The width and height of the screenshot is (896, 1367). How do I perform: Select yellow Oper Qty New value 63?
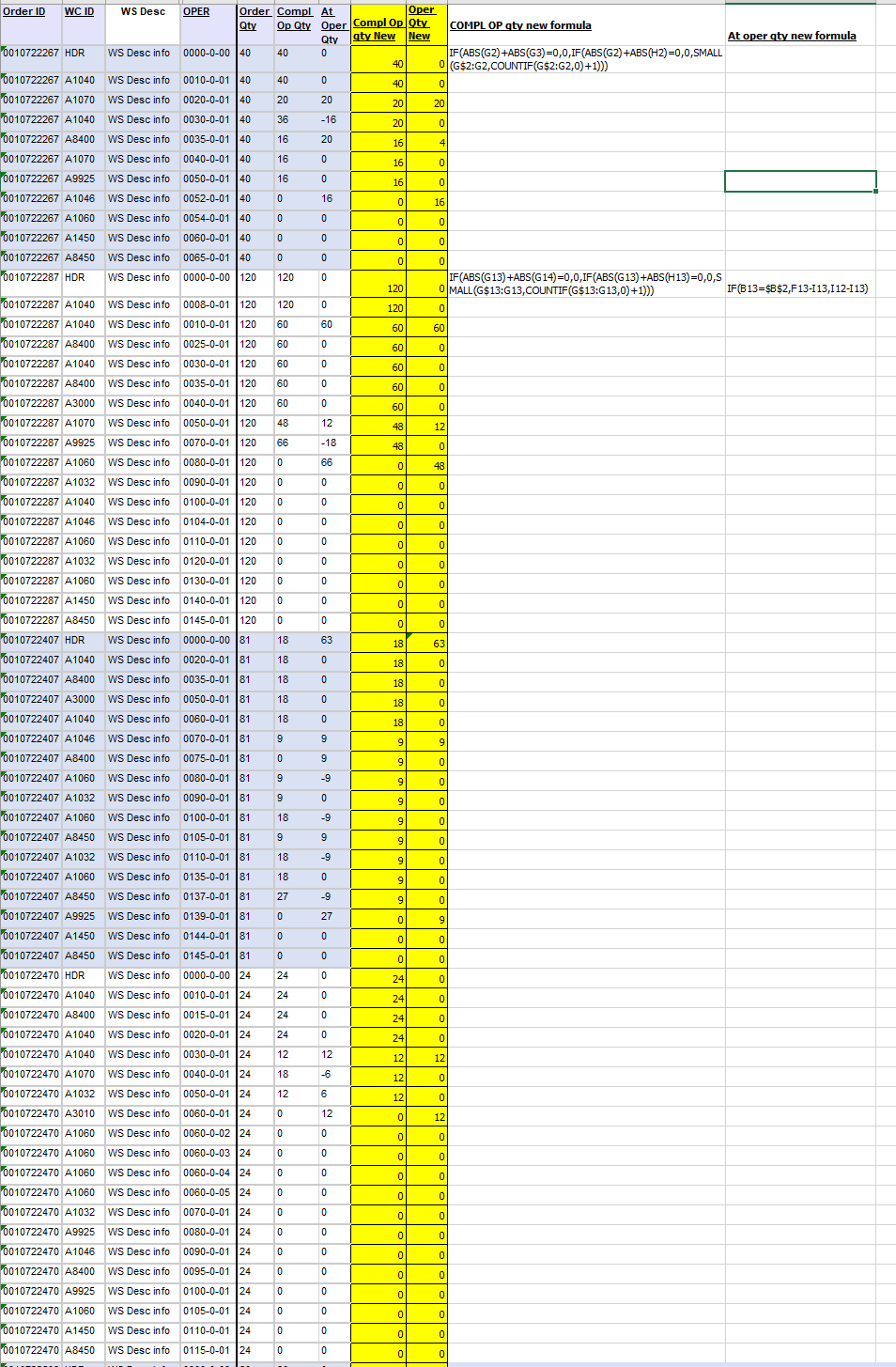[426, 644]
